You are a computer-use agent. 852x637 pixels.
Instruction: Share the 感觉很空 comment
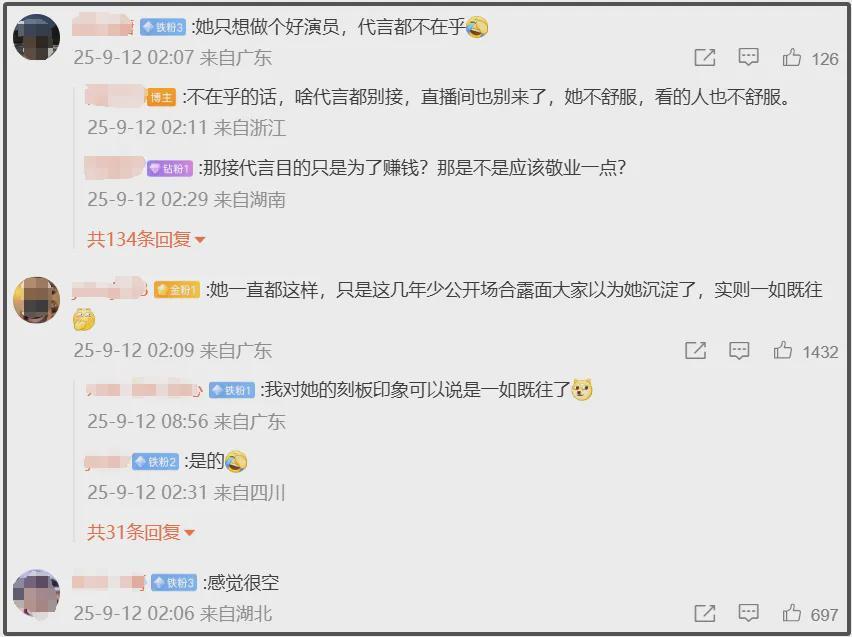705,614
